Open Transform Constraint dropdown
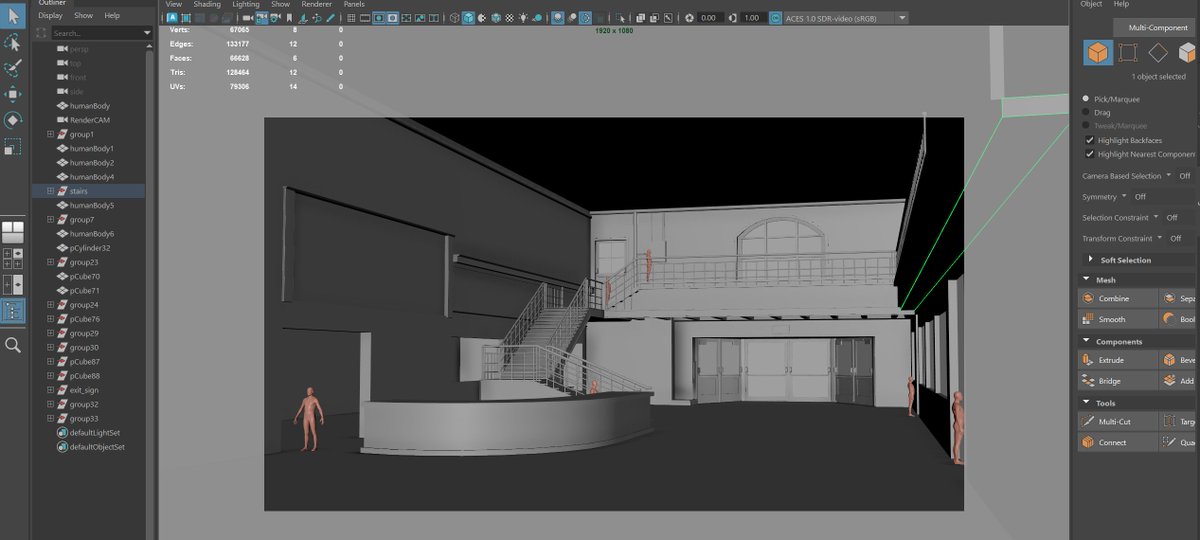This screenshot has width=1200, height=540. point(1160,238)
